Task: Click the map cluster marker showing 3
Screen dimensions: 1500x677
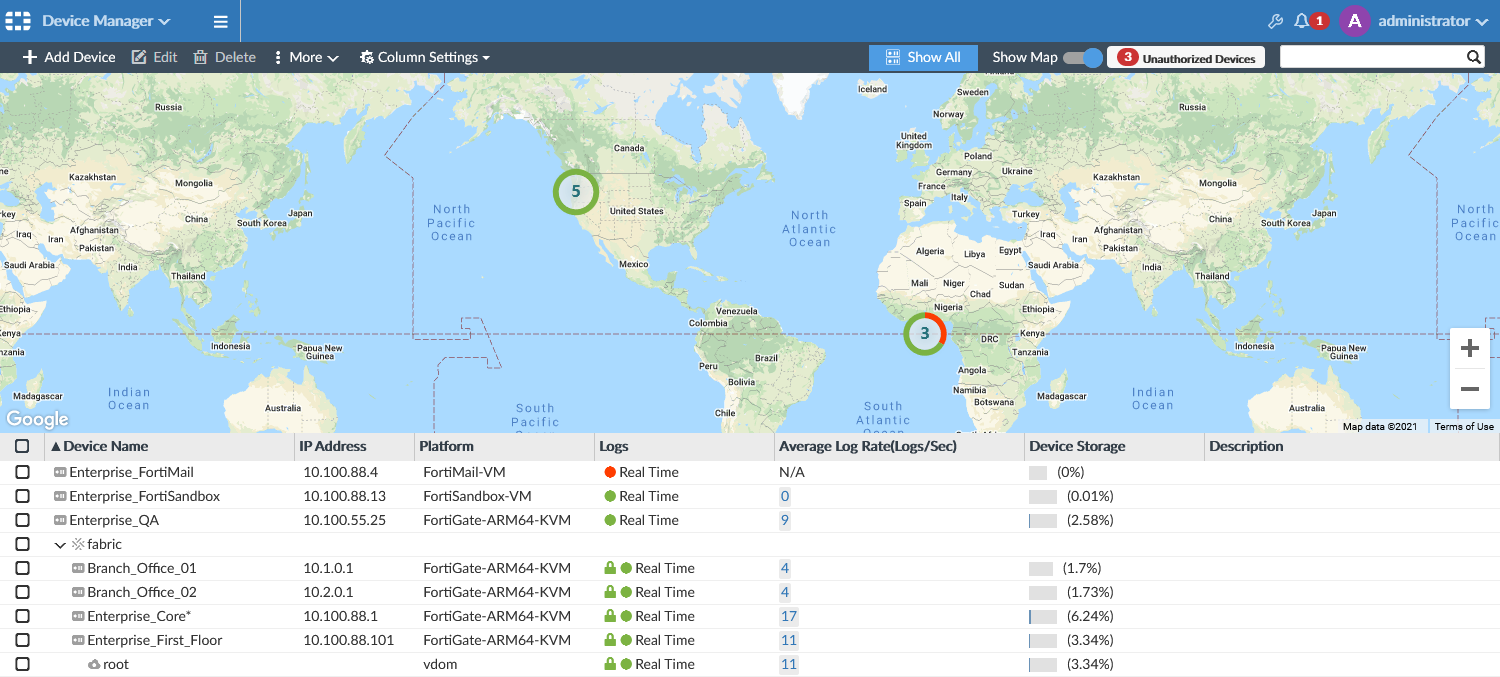Action: point(925,334)
